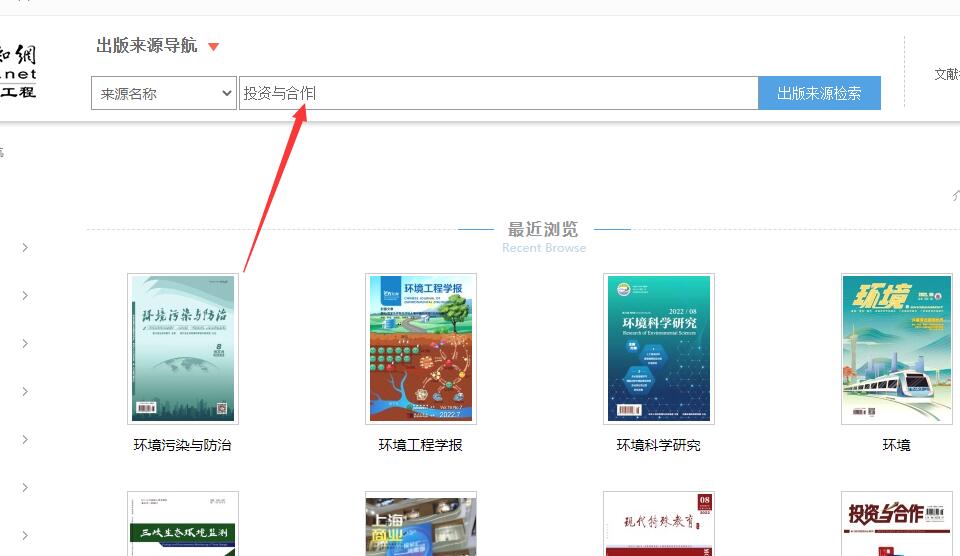This screenshot has height=556, width=960.
Task: Open the 环境 magazine cover with train
Action: (x=896, y=348)
